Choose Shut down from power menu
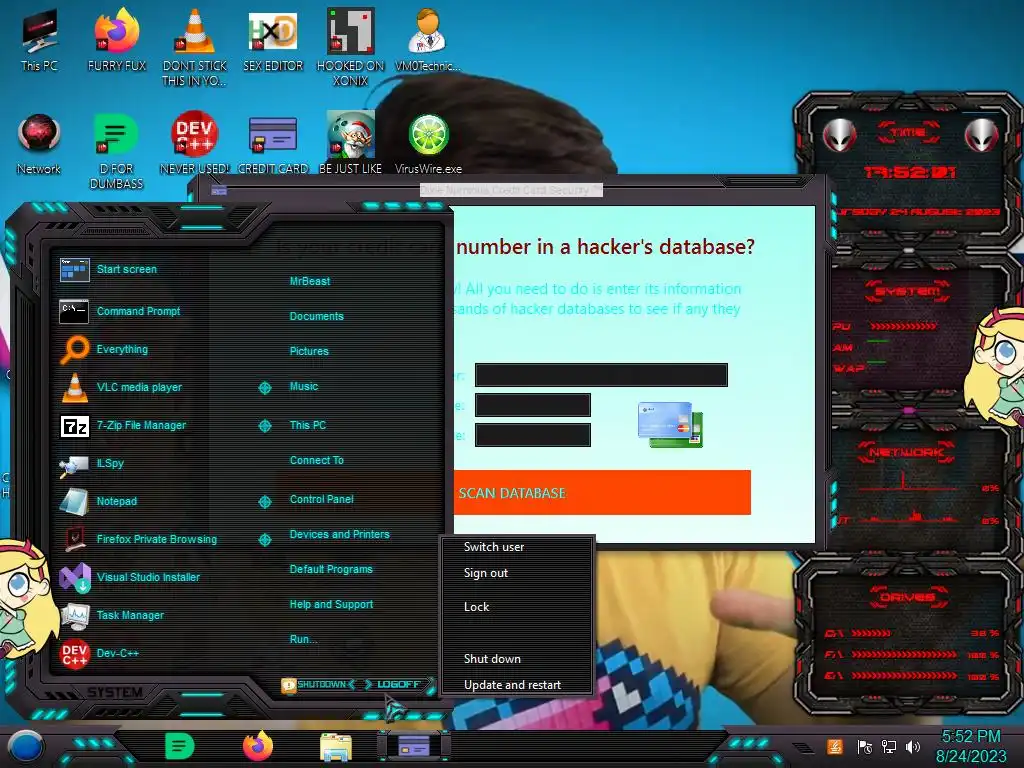Image resolution: width=1024 pixels, height=768 pixels. point(492,658)
